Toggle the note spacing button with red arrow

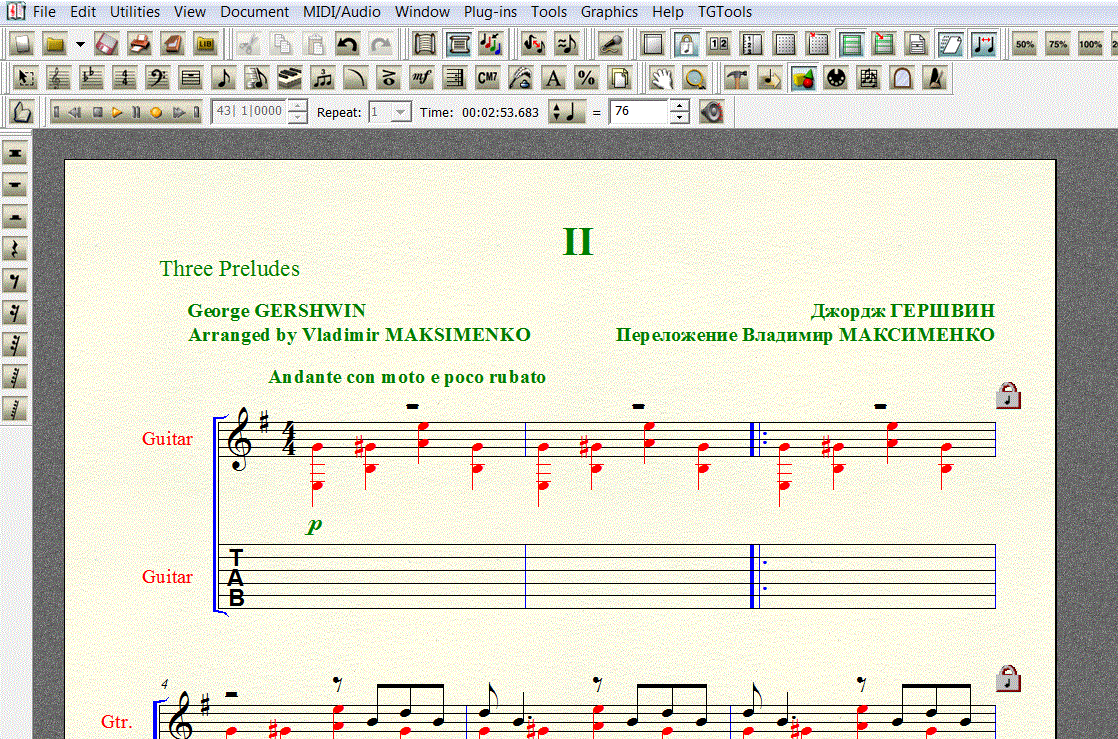tap(983, 44)
